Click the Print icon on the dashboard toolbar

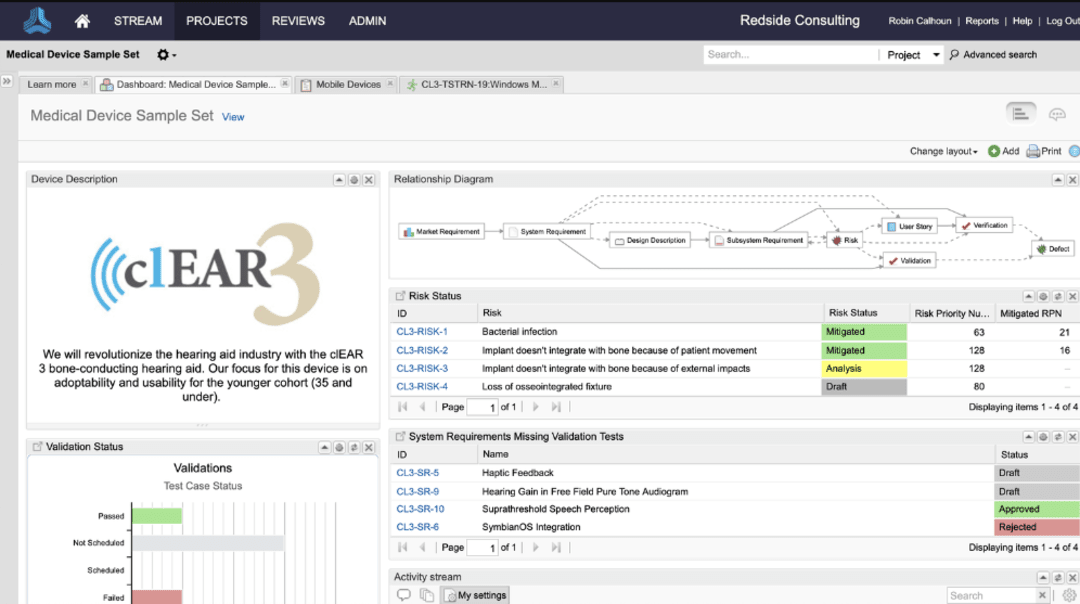pos(1043,151)
